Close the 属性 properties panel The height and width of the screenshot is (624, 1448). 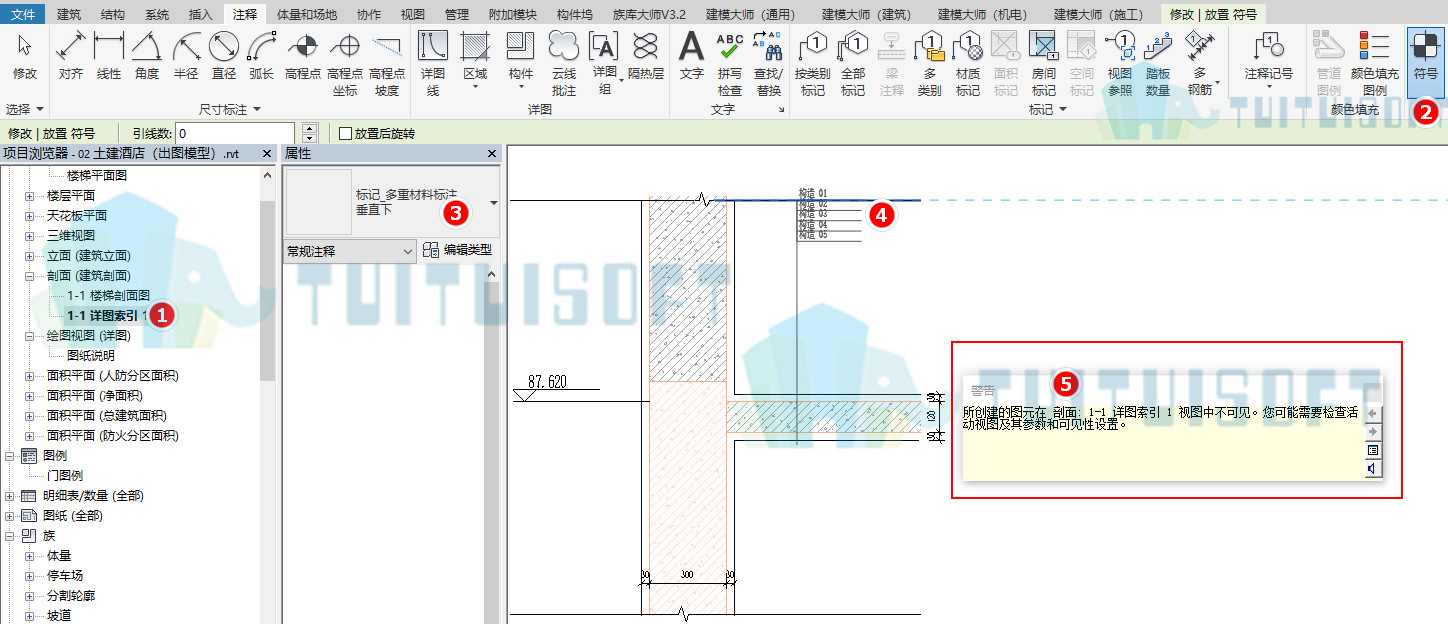click(492, 154)
